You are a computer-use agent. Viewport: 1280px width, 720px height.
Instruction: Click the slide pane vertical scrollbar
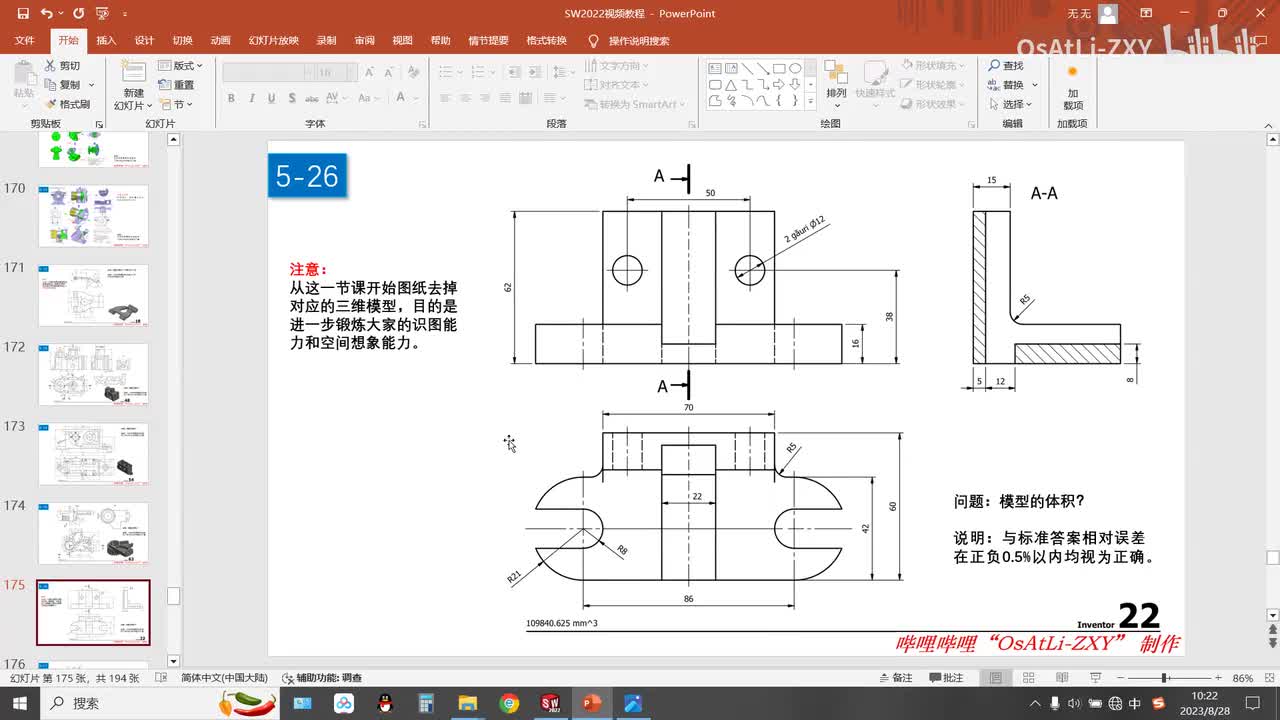tap(1272, 377)
